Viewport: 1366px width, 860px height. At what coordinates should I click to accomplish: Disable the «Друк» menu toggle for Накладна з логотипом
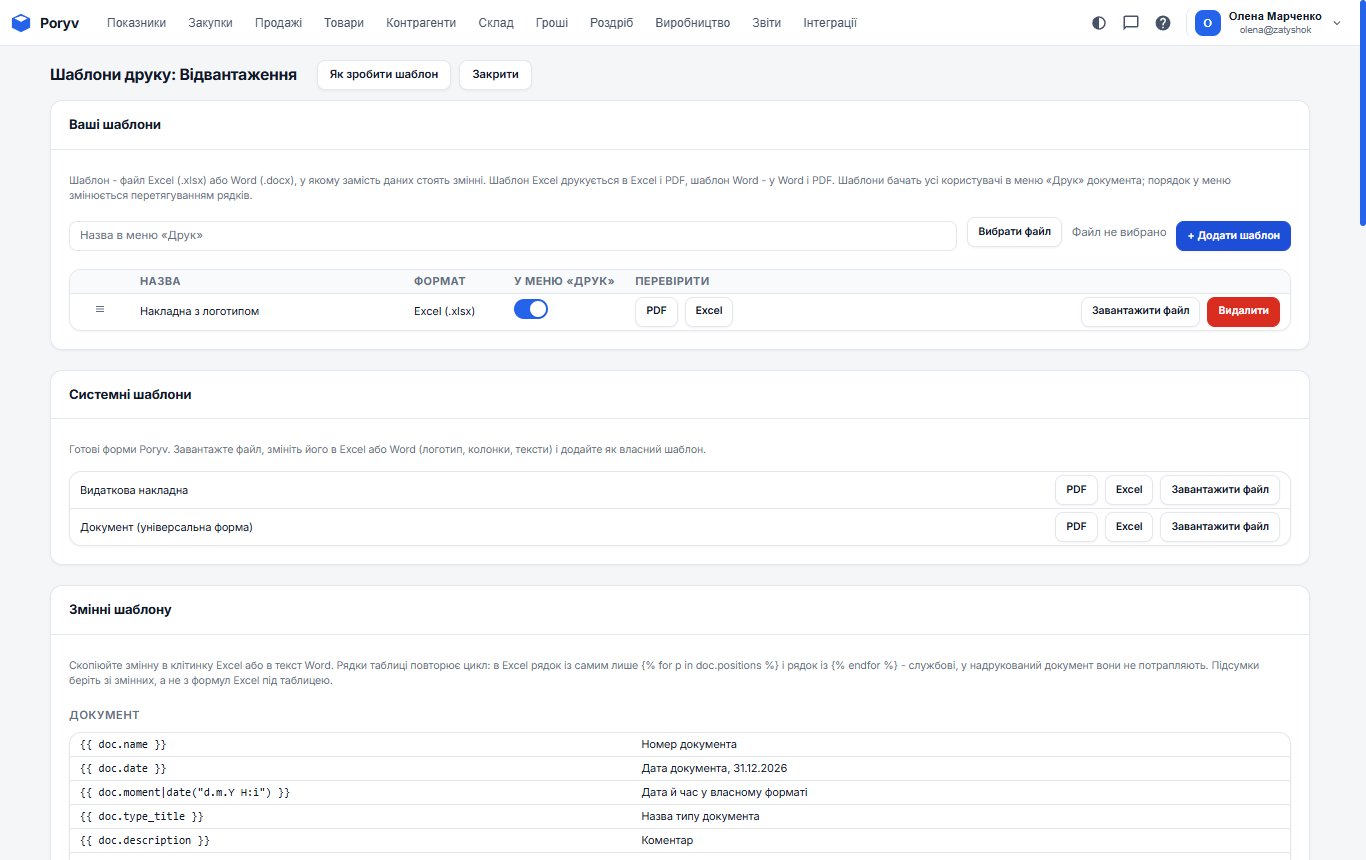coord(531,310)
